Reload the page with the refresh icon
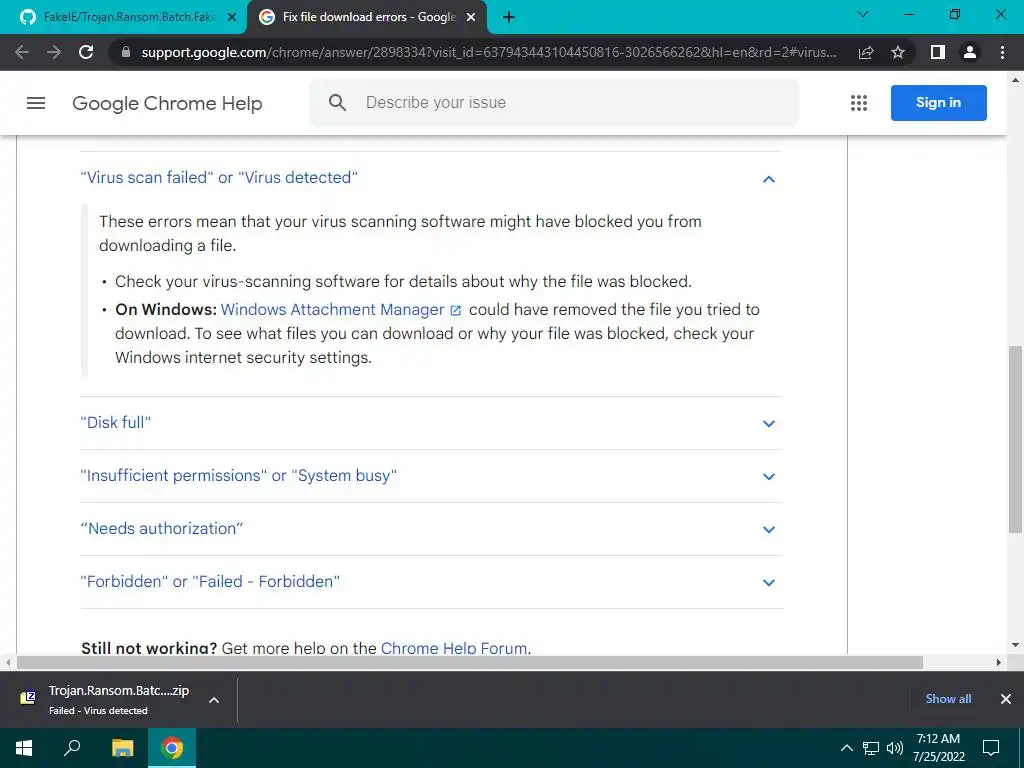Viewport: 1024px width, 768px height. (x=86, y=52)
